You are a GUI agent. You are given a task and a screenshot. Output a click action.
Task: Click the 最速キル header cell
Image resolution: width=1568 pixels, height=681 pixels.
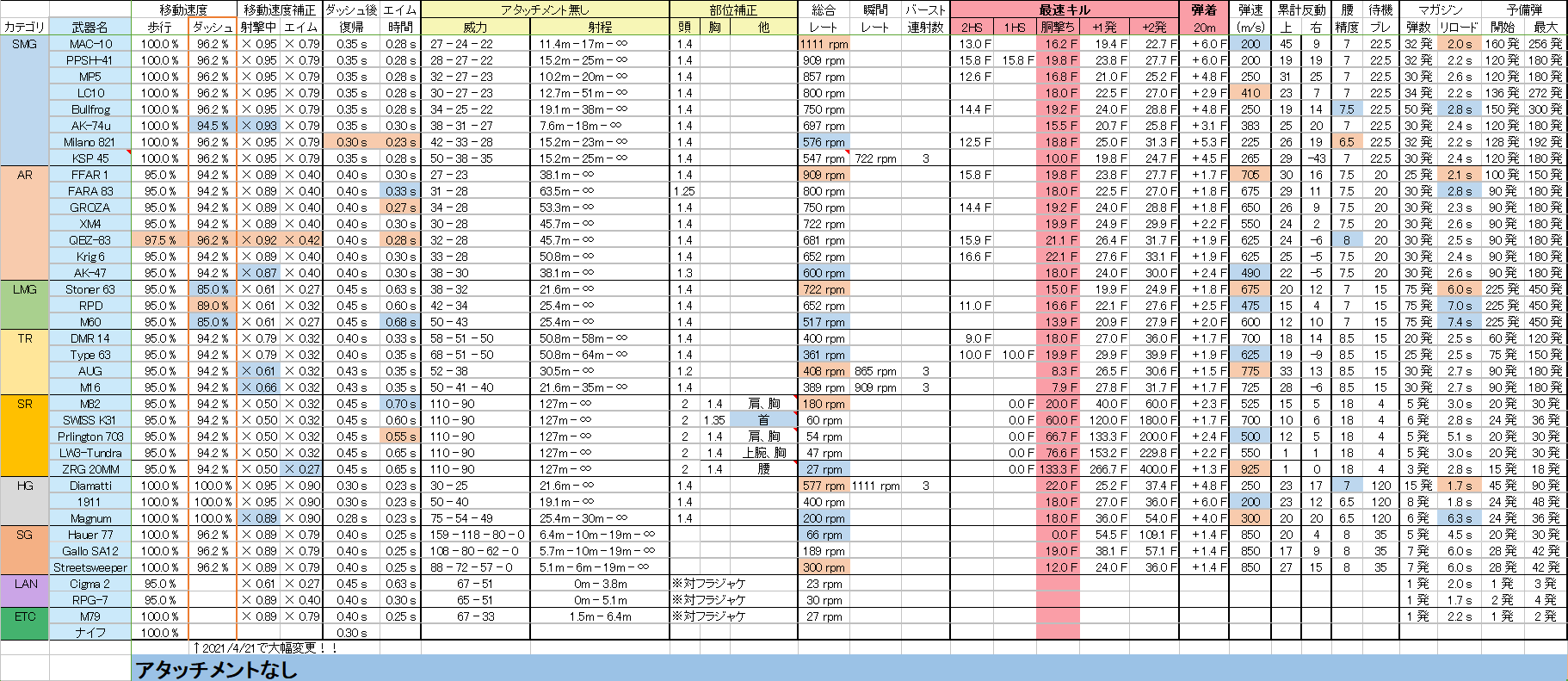(x=1065, y=9)
